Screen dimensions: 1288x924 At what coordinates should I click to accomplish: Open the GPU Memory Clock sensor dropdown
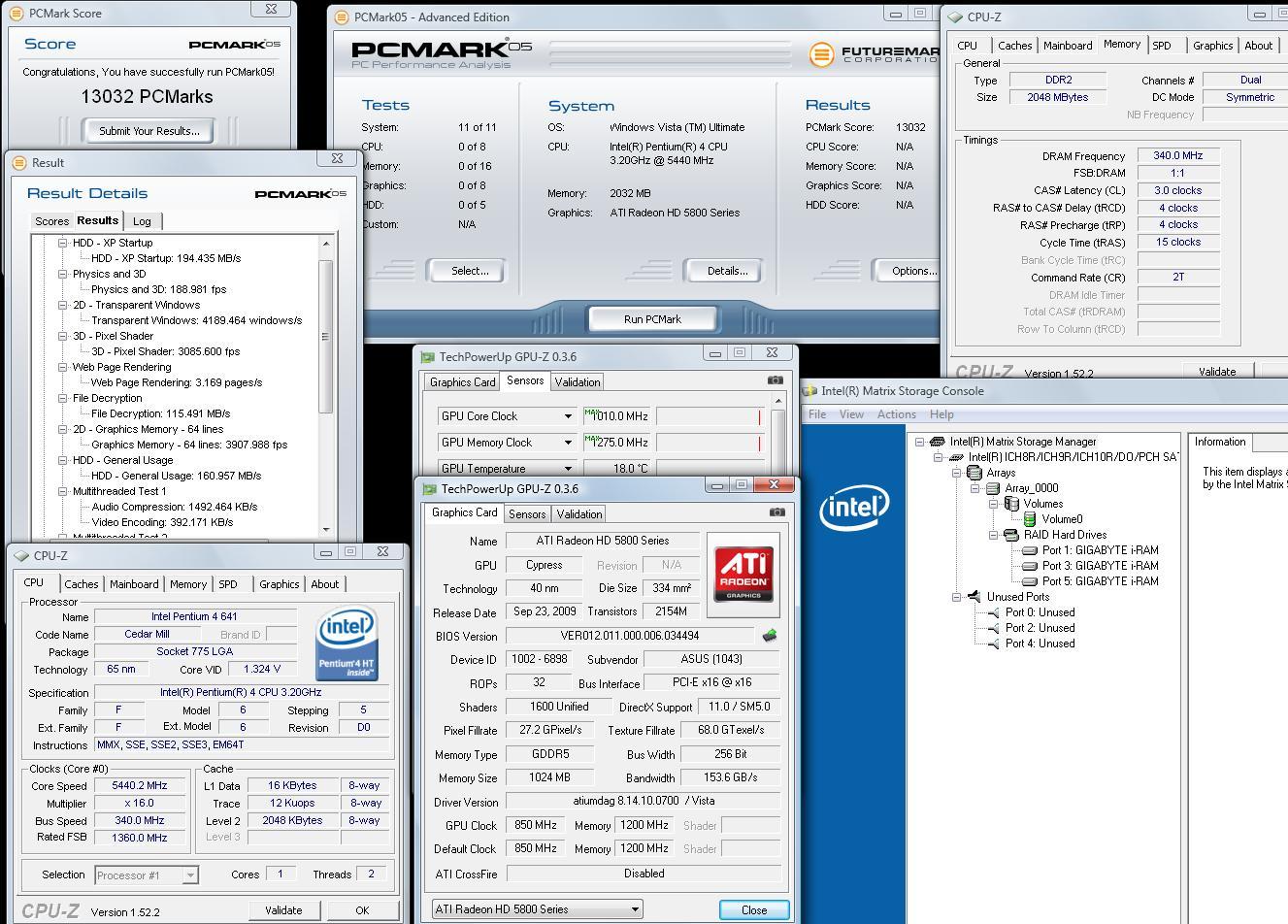(568, 443)
